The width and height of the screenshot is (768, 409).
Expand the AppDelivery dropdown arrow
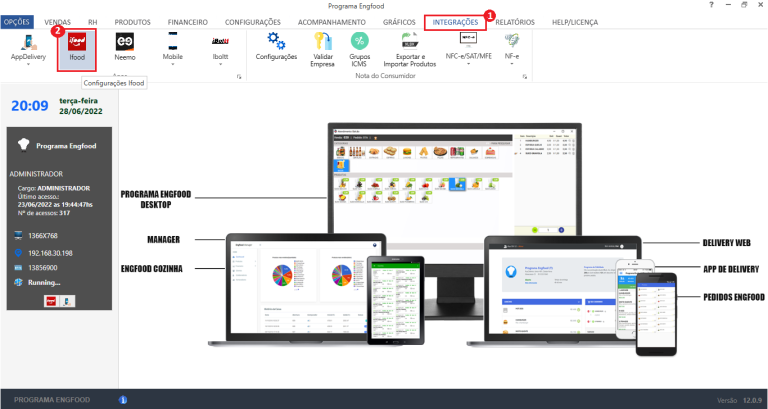tap(28, 64)
